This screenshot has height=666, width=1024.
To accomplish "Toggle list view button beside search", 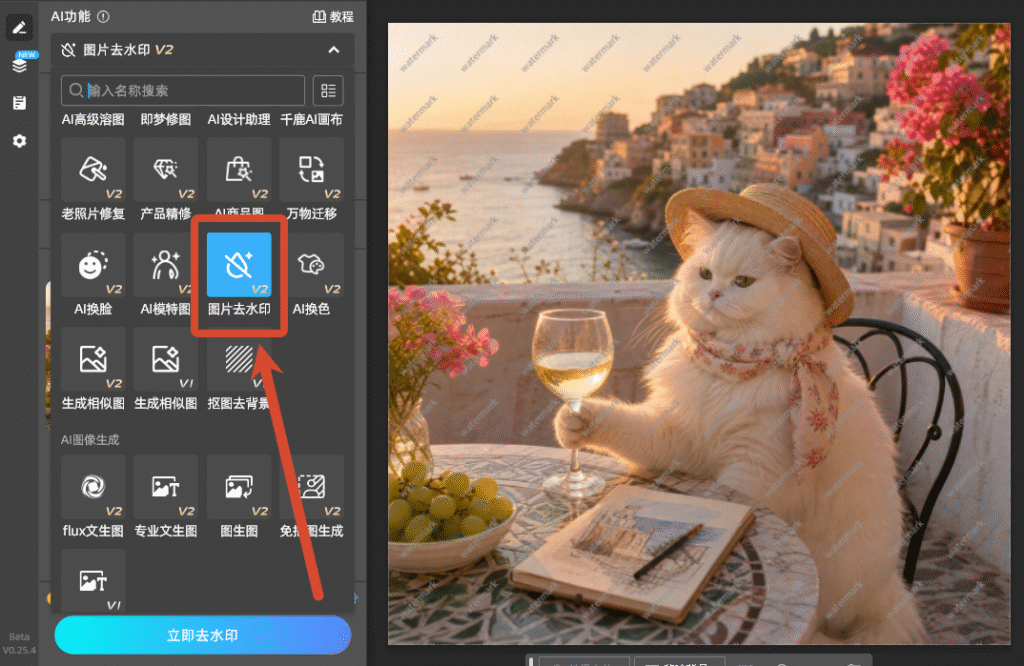I will tap(328, 90).
